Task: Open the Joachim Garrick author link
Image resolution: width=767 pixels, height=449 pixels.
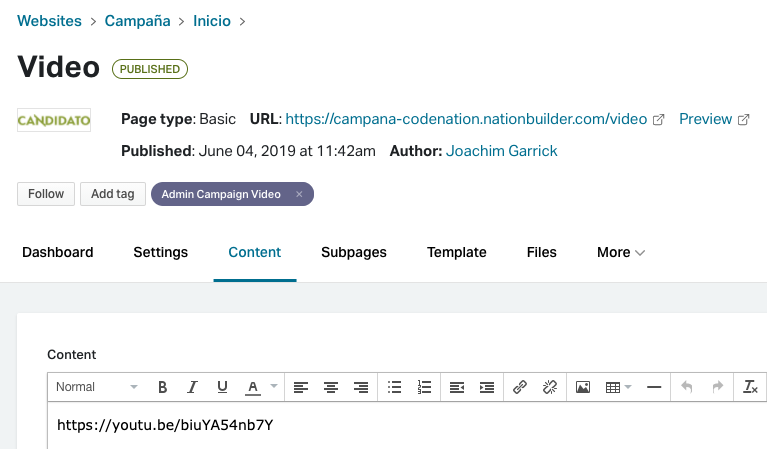Action: 501,151
